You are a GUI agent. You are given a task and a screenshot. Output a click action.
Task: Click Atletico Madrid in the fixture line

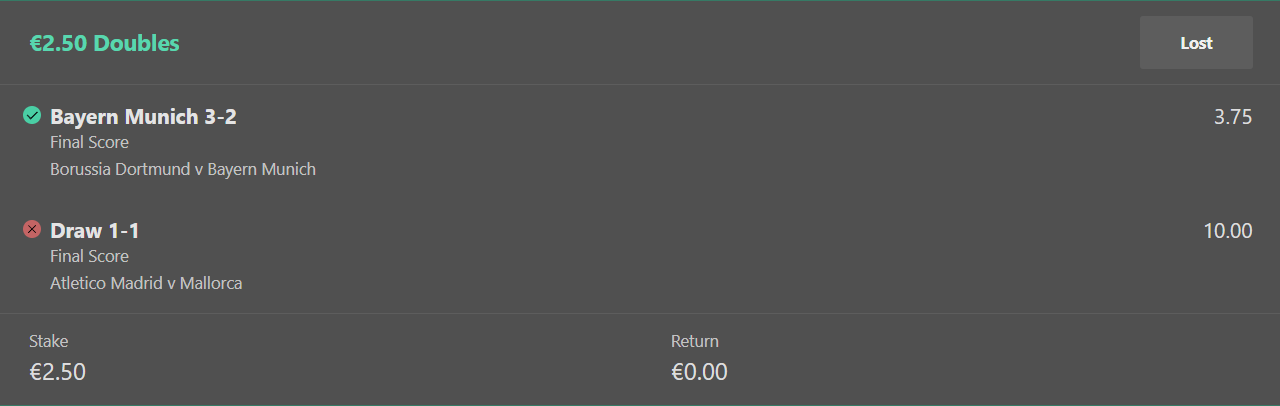[x=106, y=284]
